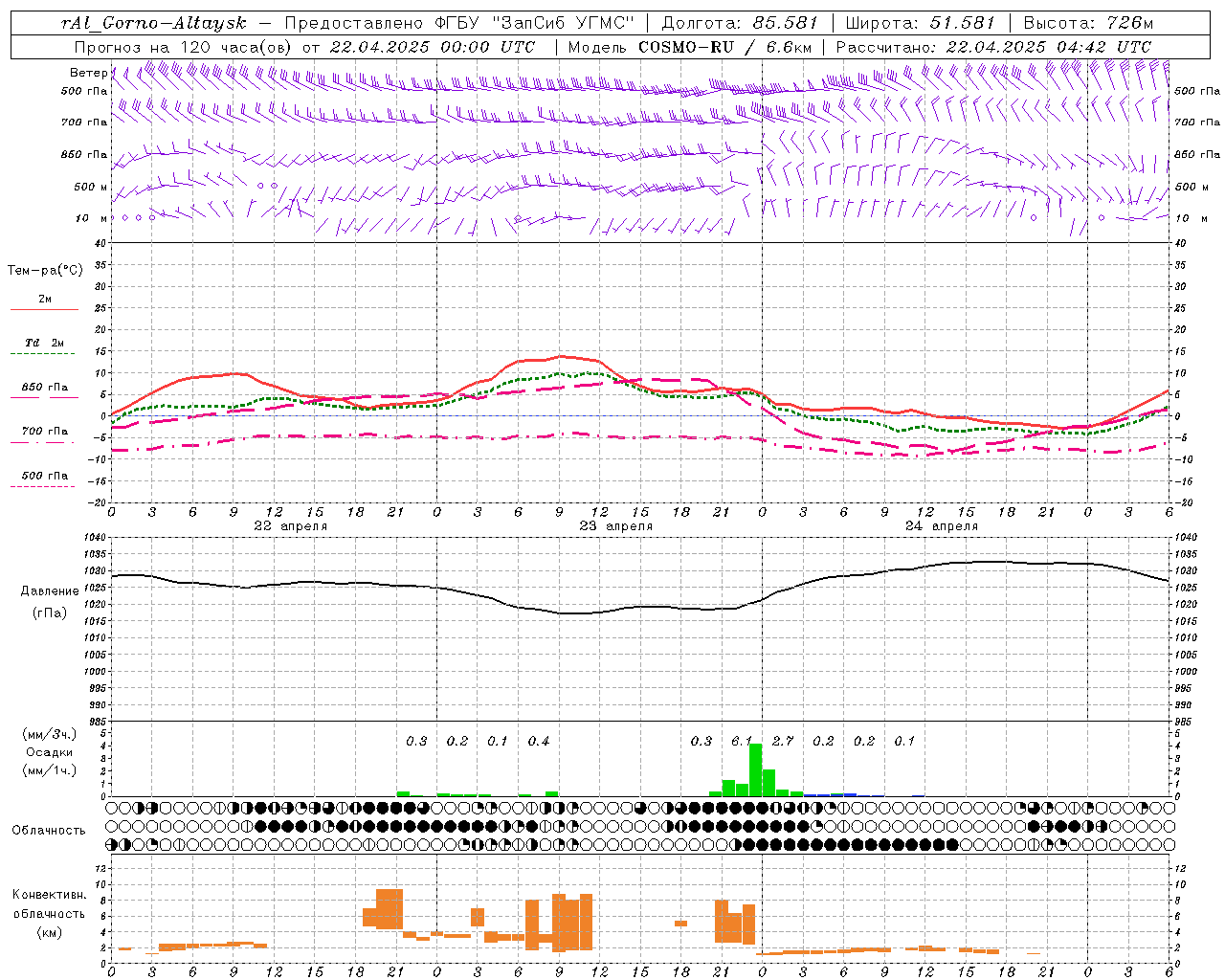Click the 2.7 precipitation total value
1225x980 pixels.
coord(783,741)
